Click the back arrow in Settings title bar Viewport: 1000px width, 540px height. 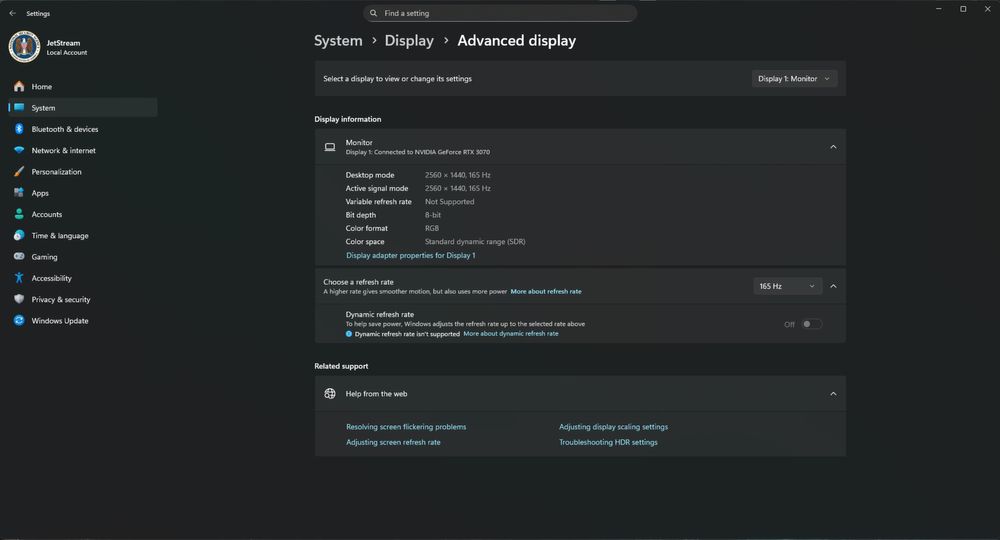[13, 13]
